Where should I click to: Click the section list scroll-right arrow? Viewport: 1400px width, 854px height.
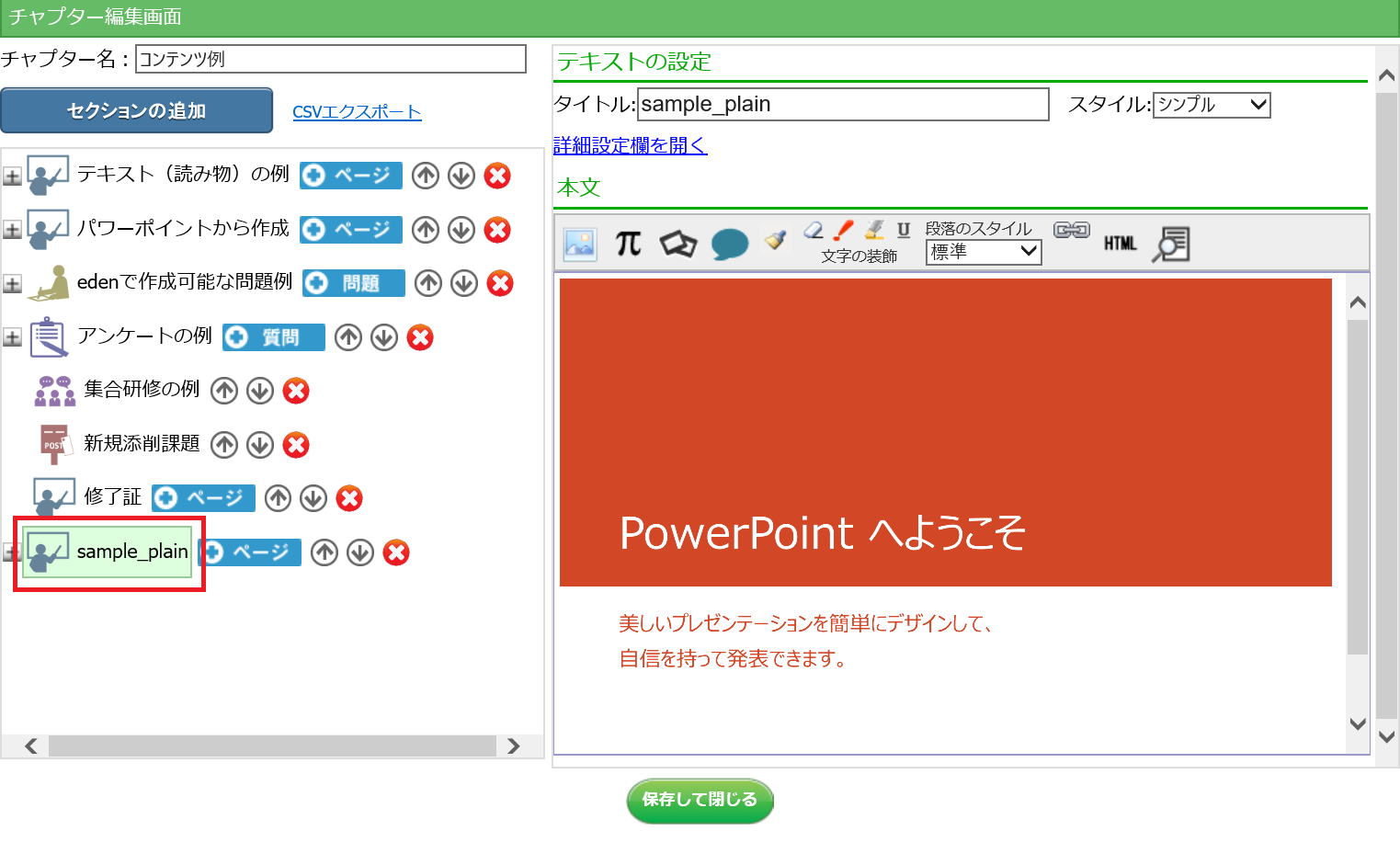(x=513, y=746)
